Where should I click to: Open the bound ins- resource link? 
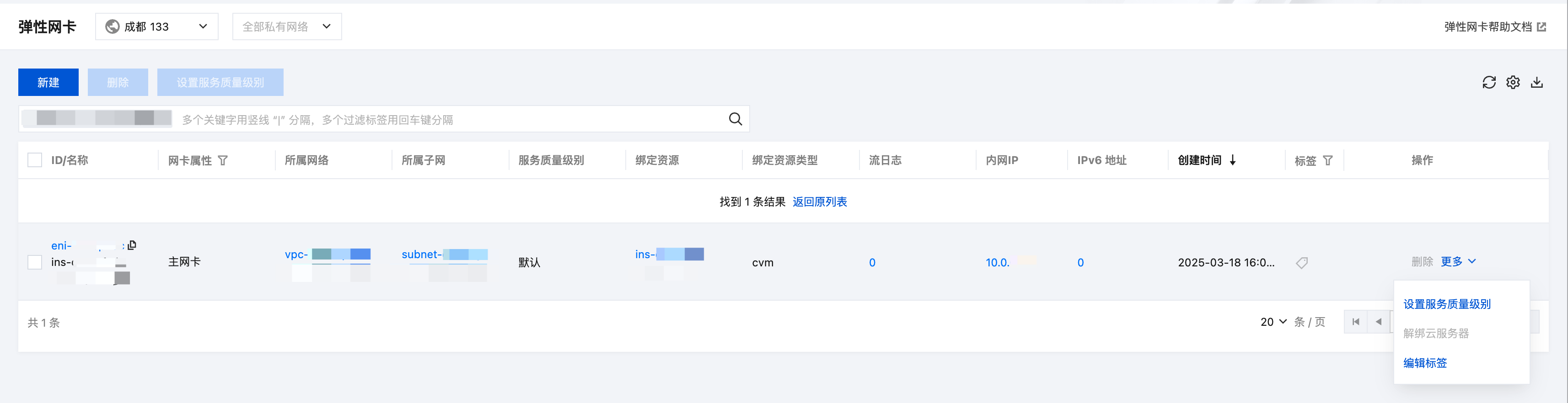coord(670,254)
